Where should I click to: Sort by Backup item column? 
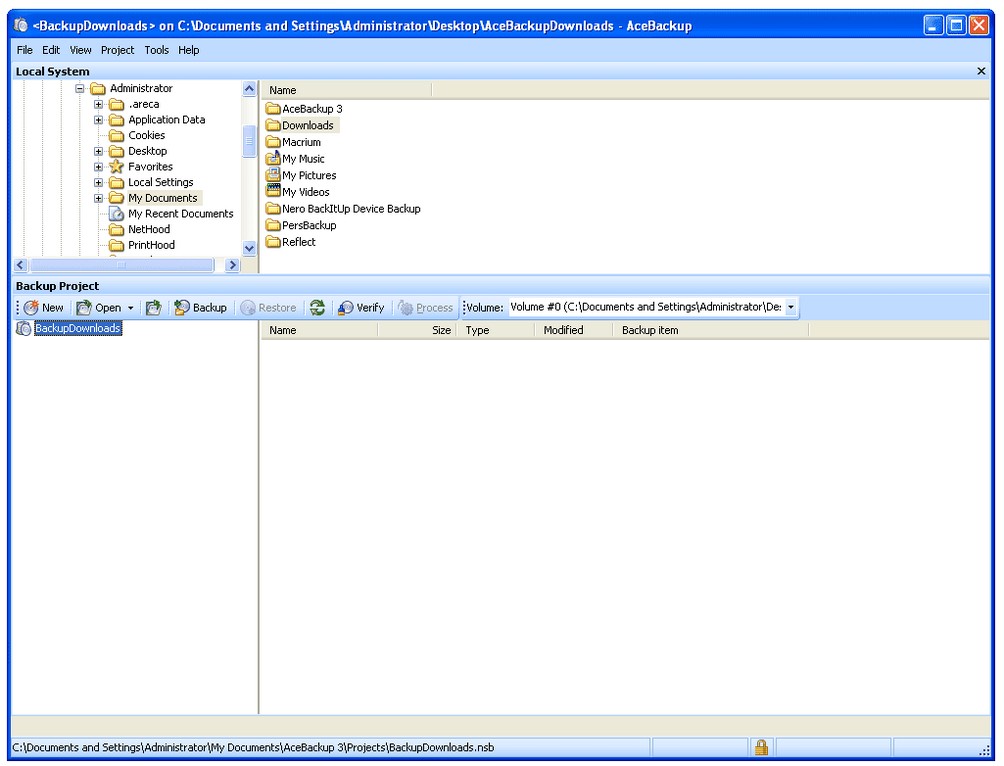[x=711, y=330]
